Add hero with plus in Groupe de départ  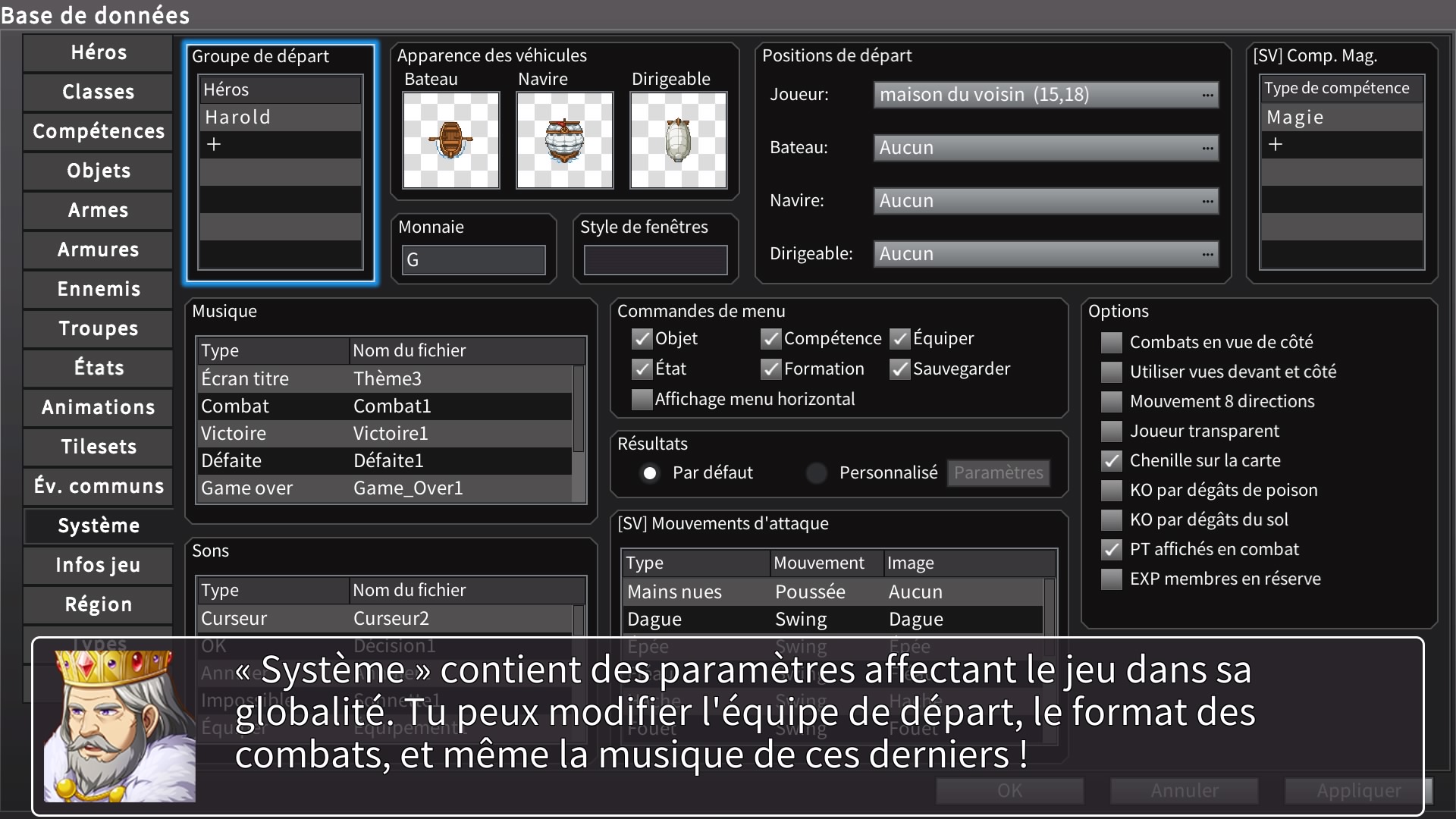pos(280,144)
